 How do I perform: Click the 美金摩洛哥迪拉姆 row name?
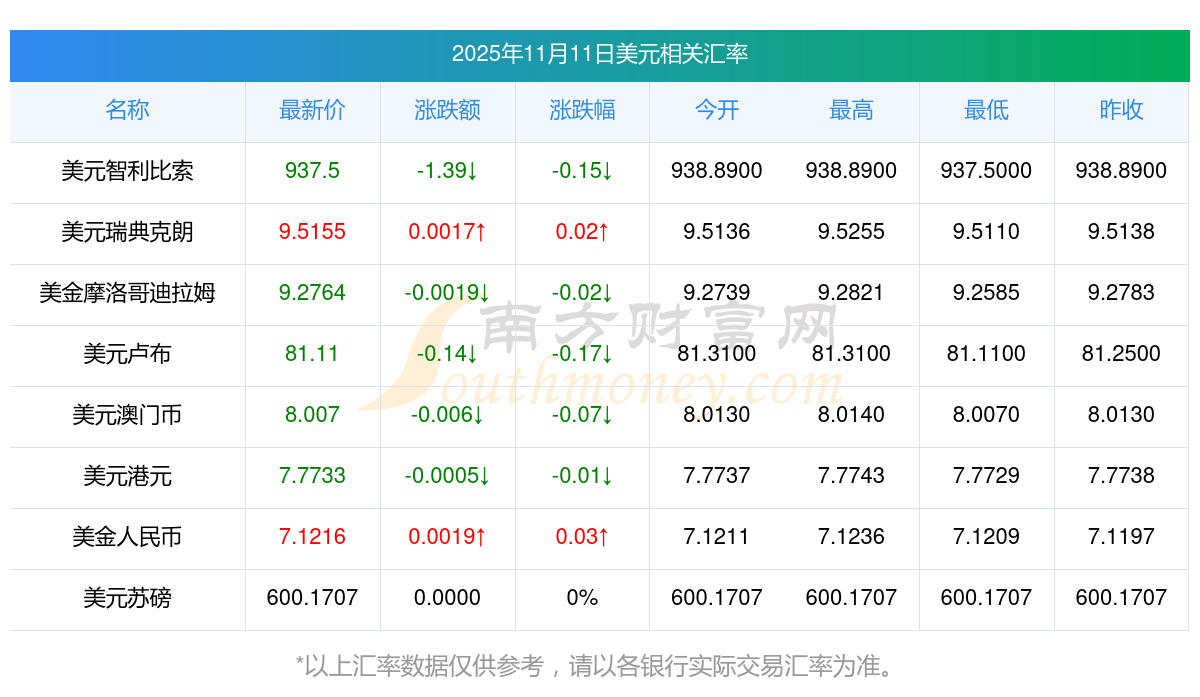tap(127, 293)
